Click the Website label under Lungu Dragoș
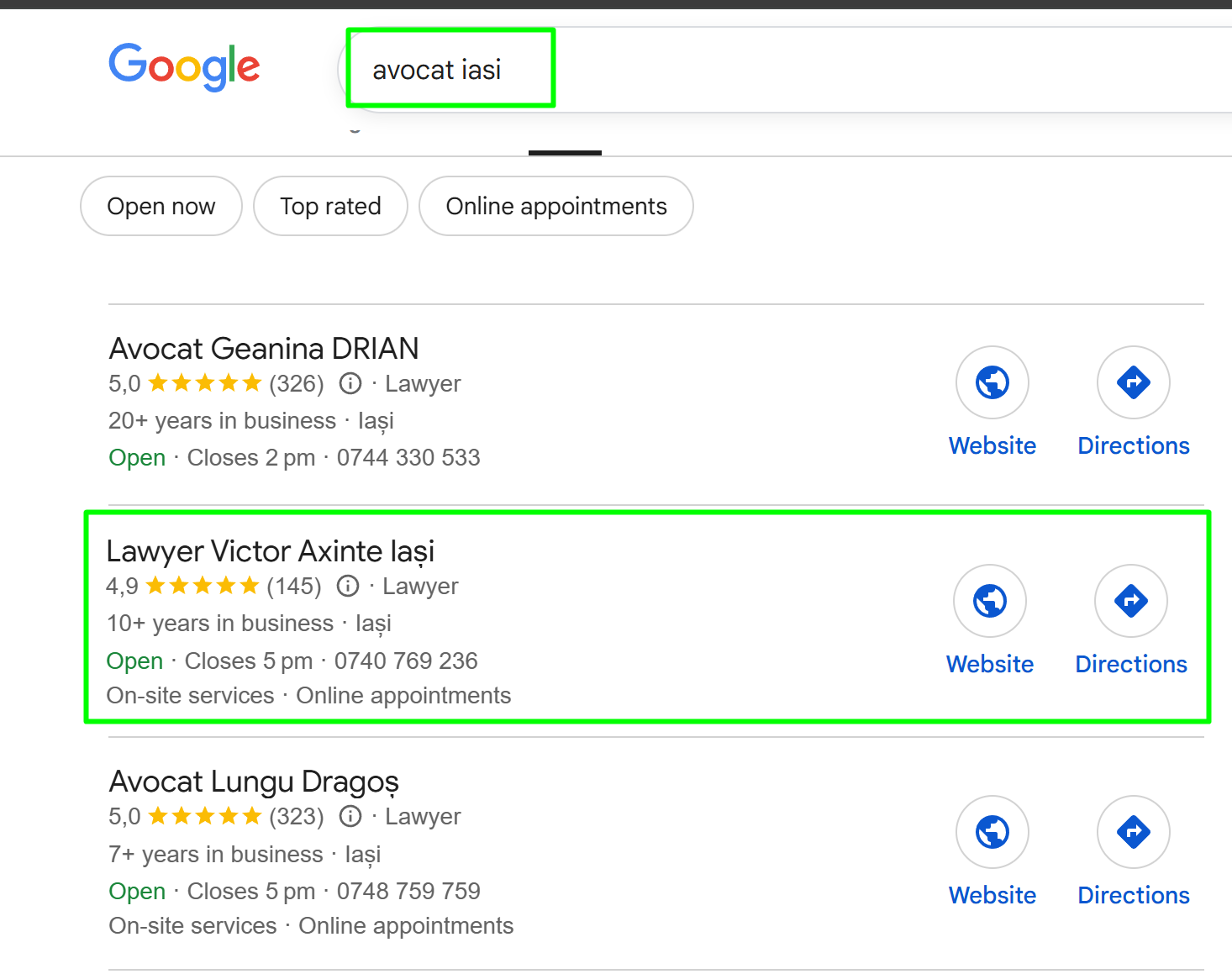The height and width of the screenshot is (974, 1232). tap(992, 895)
